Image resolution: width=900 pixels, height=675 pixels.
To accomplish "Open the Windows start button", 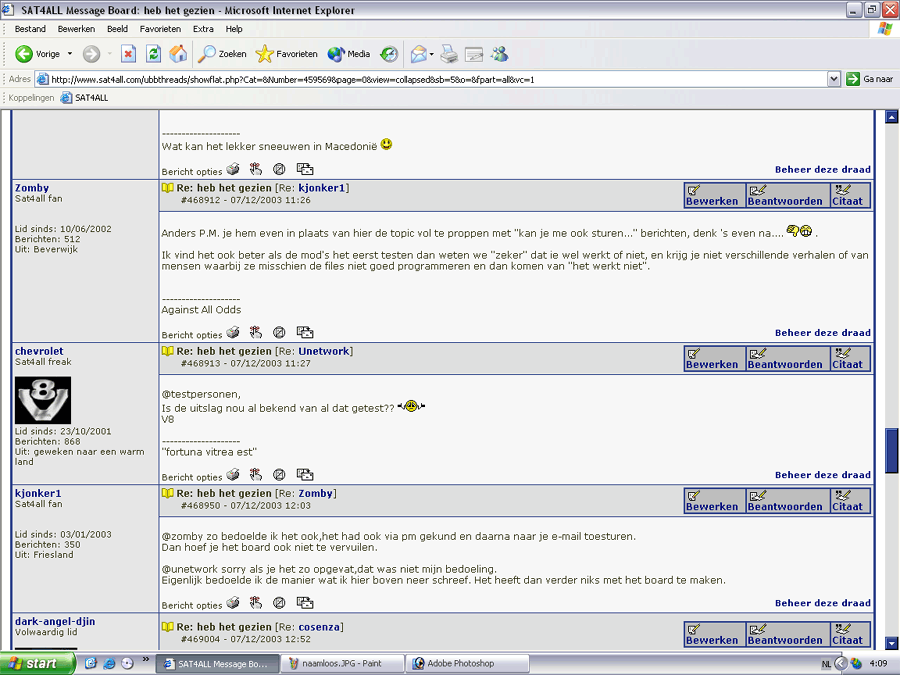I will point(37,664).
